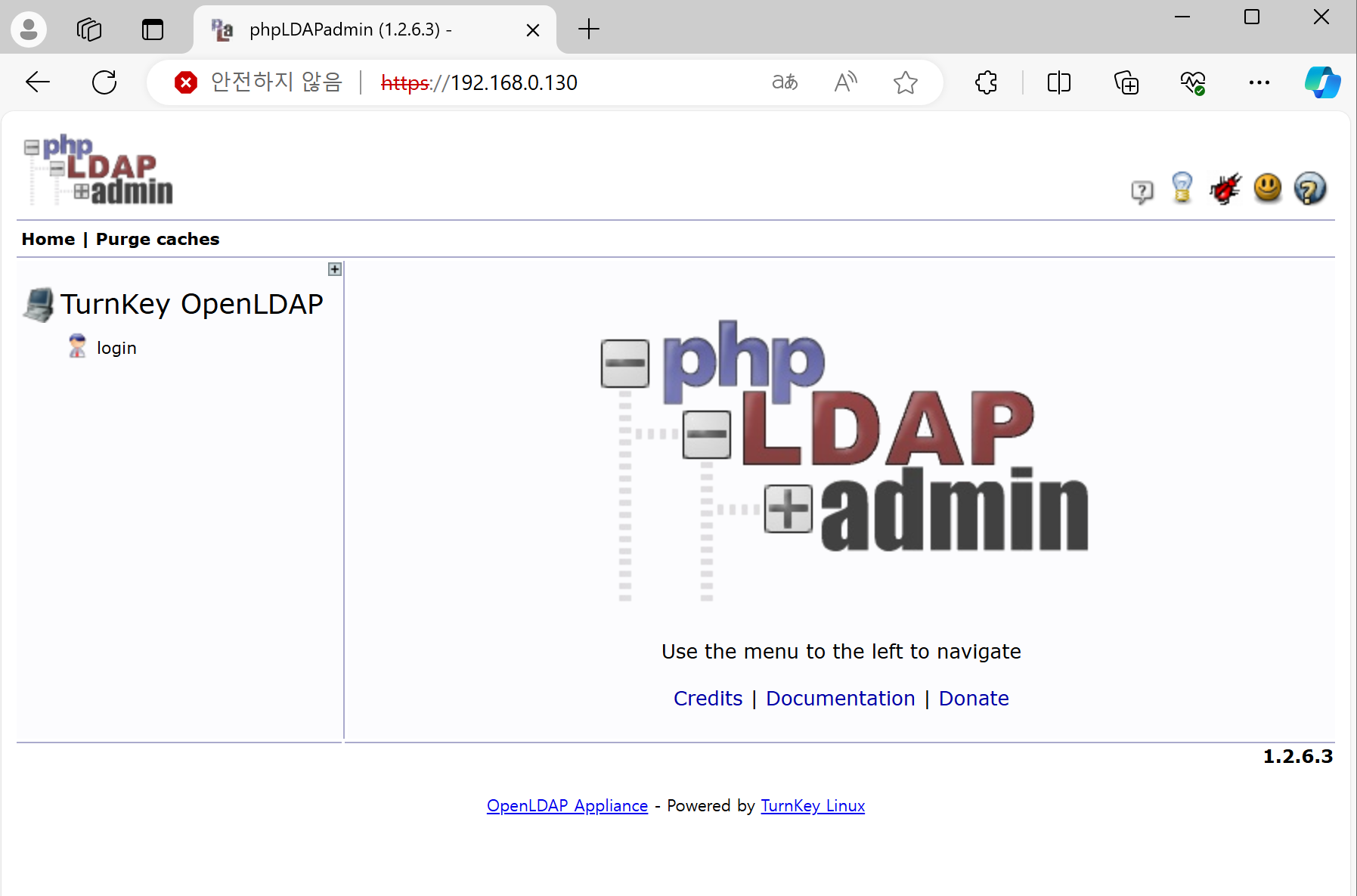Open the Credits link
The width and height of the screenshot is (1357, 896).
tap(708, 698)
